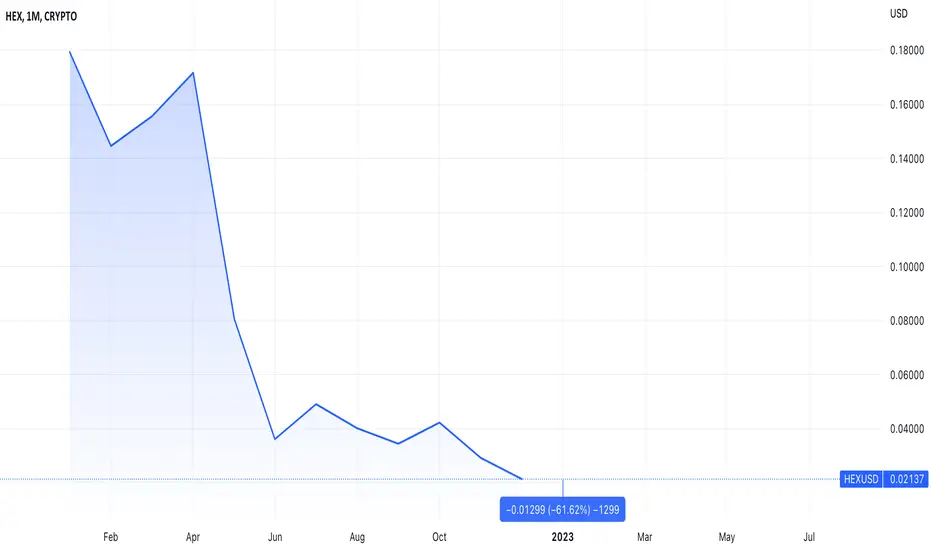This screenshot has height=550, width=932.
Task: Click the May label on time axis
Action: [726, 537]
